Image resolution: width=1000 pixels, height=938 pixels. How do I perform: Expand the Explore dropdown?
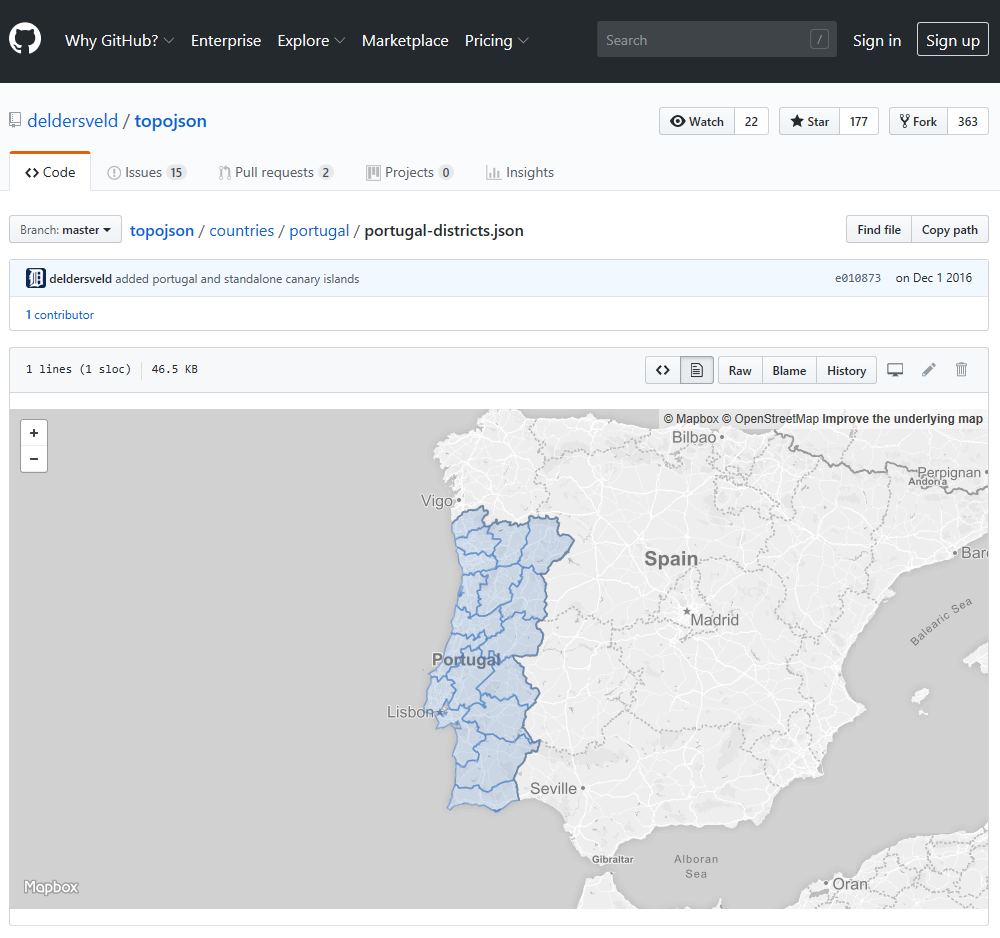pyautogui.click(x=310, y=40)
